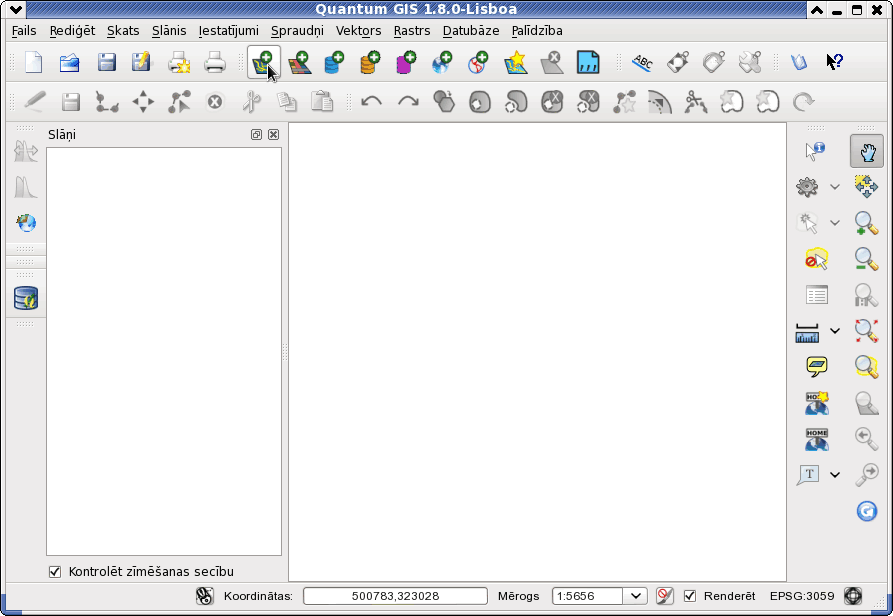Screen dimensions: 893x616
Task: Add a vector layer
Action: 264,62
